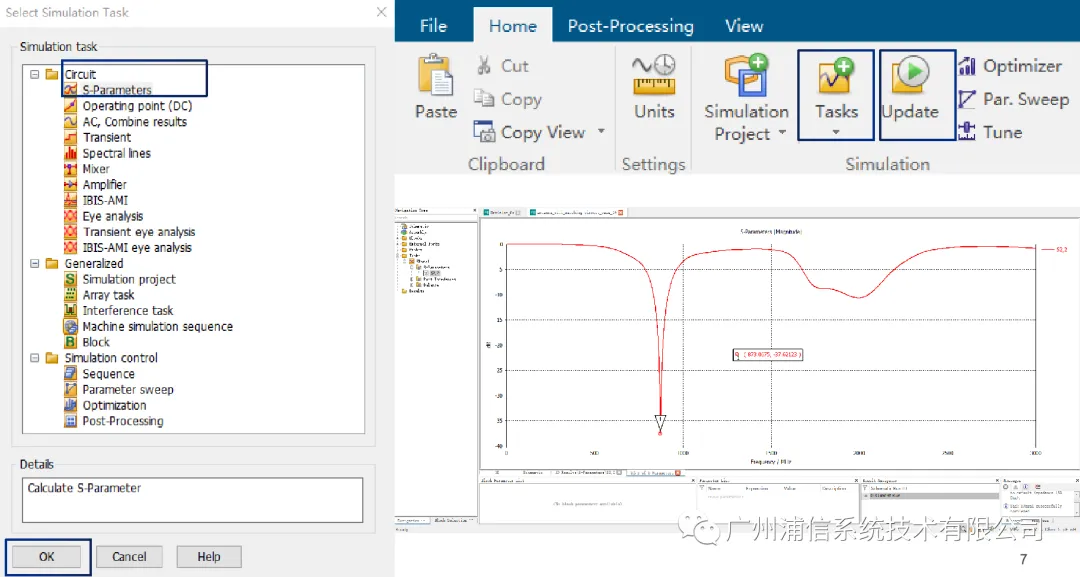This screenshot has width=1080, height=577.
Task: Open the File menu tab
Action: coord(433,26)
